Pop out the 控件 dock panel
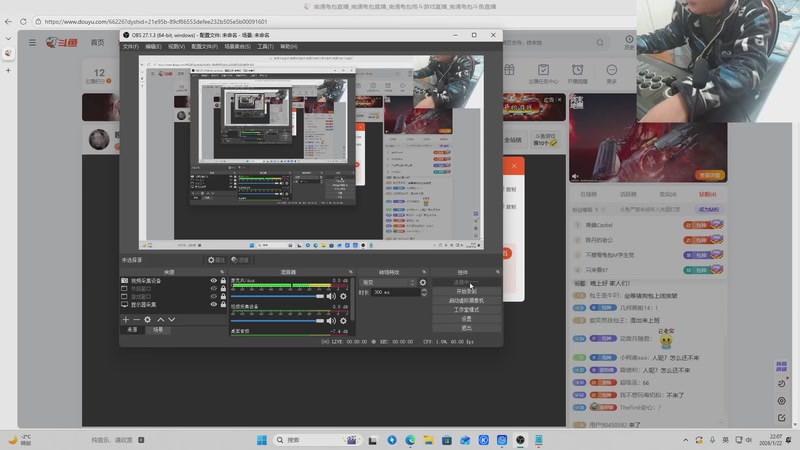 pyautogui.click(x=498, y=272)
